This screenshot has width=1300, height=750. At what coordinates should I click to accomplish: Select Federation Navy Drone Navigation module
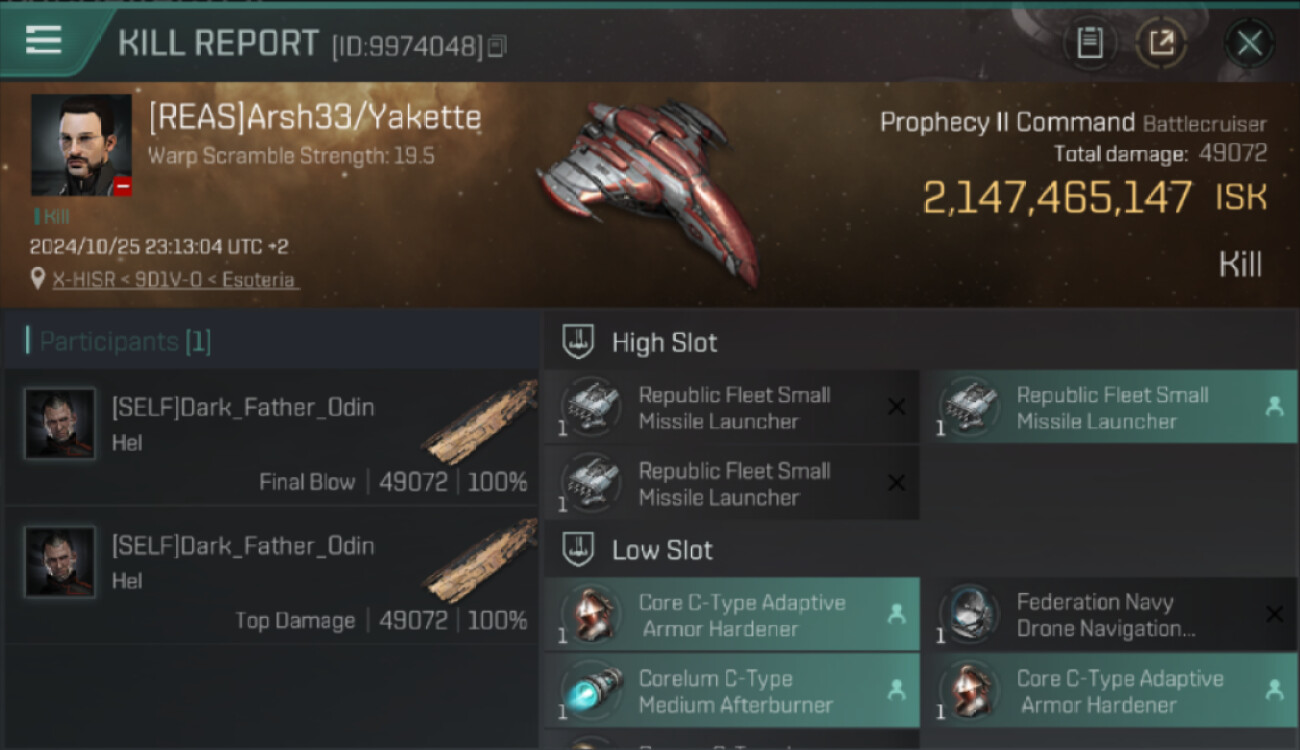pyautogui.click(x=1109, y=615)
